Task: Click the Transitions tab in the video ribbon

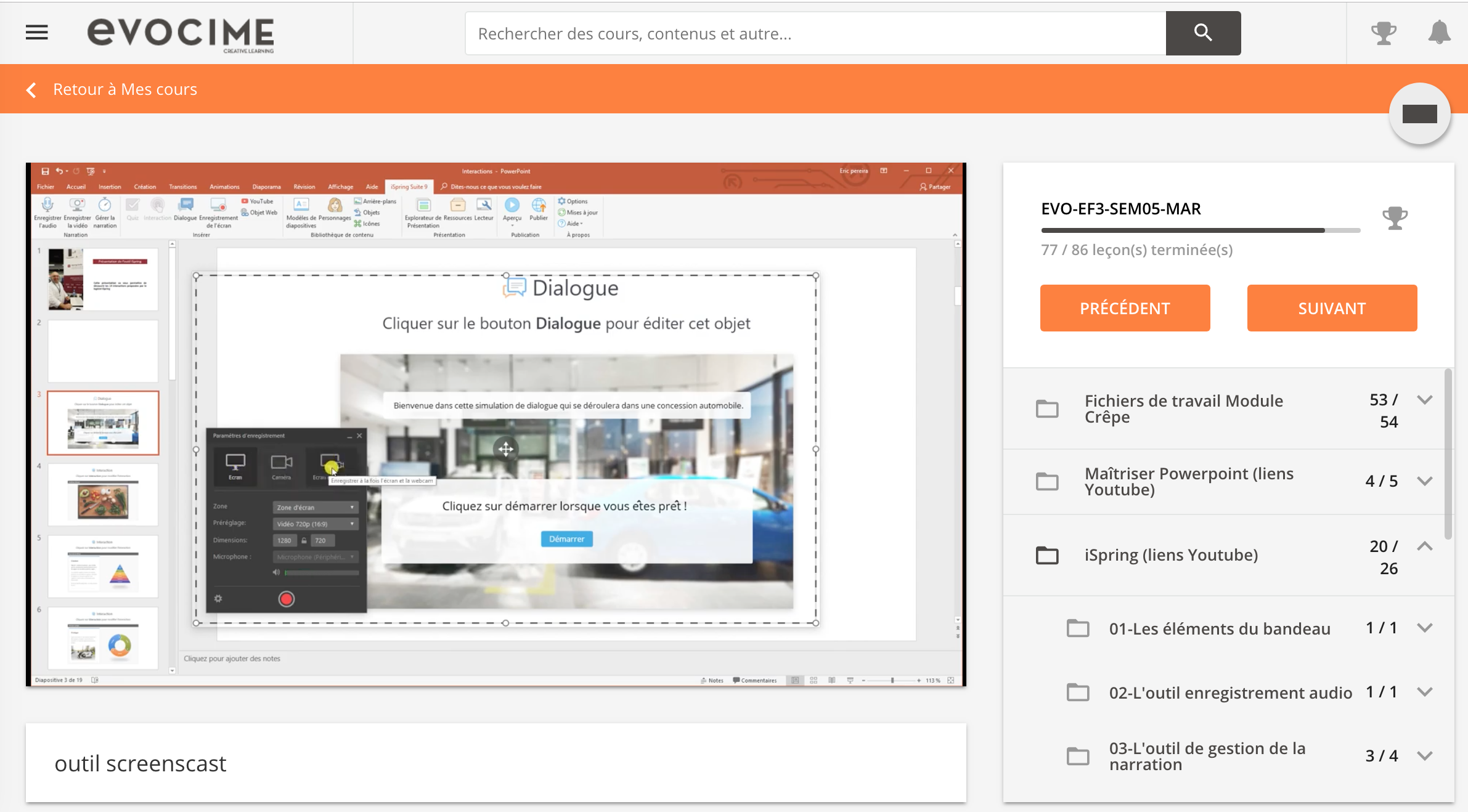Action: point(182,187)
